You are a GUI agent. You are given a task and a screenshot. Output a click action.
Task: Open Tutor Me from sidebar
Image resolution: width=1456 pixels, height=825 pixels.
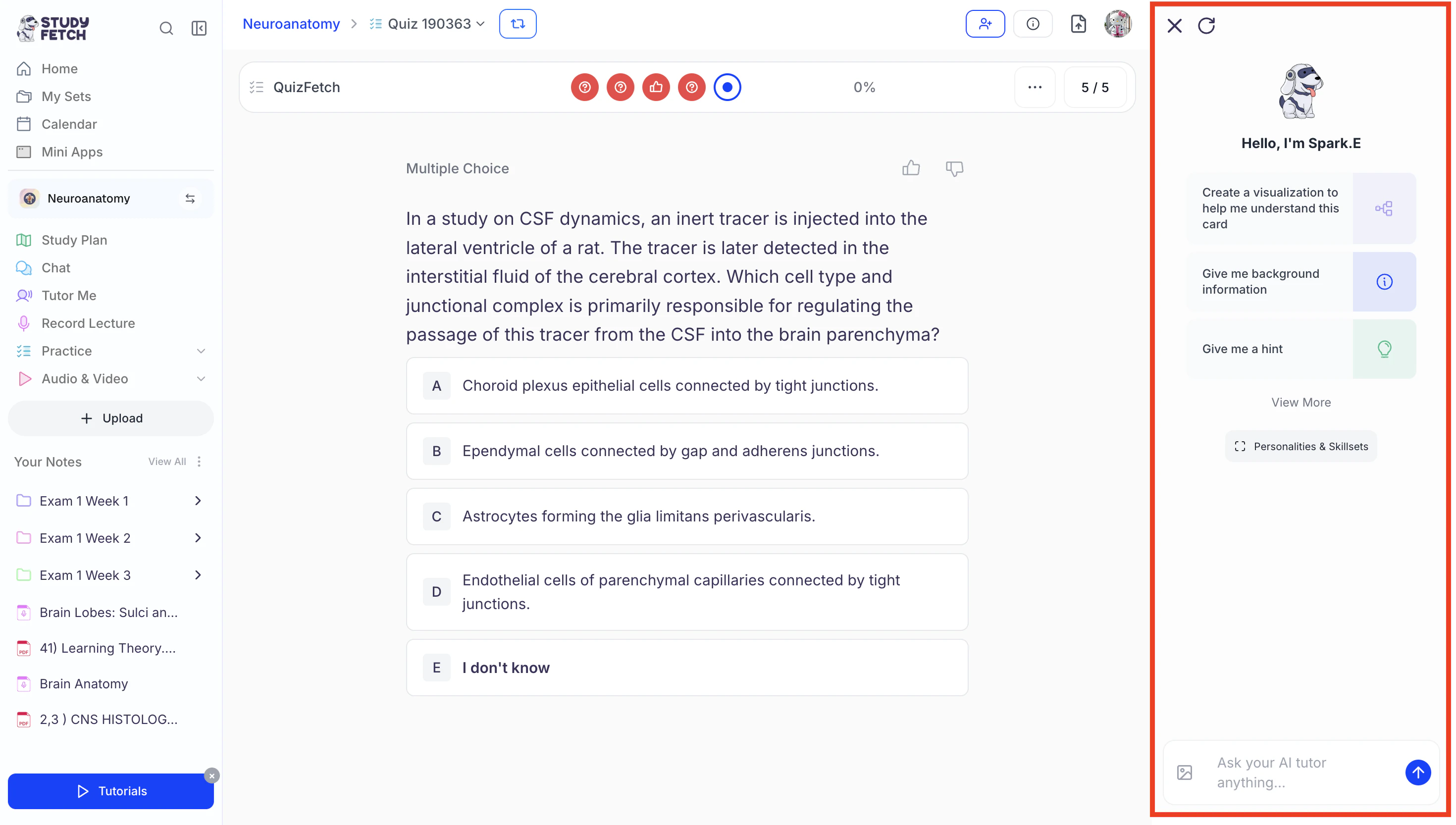68,295
